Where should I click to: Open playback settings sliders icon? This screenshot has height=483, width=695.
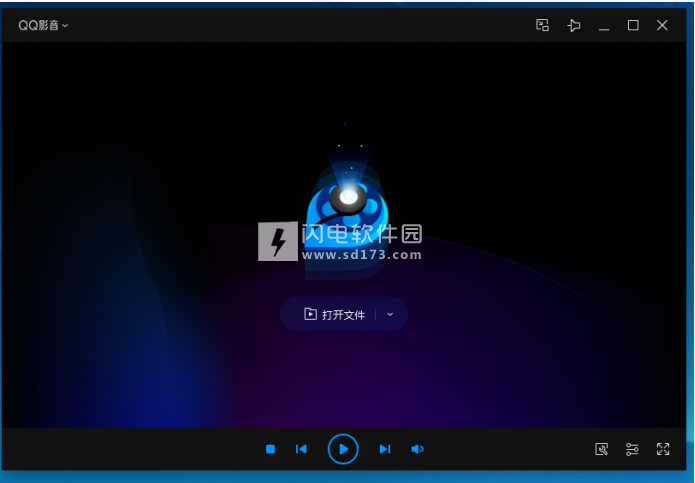[x=632, y=449]
